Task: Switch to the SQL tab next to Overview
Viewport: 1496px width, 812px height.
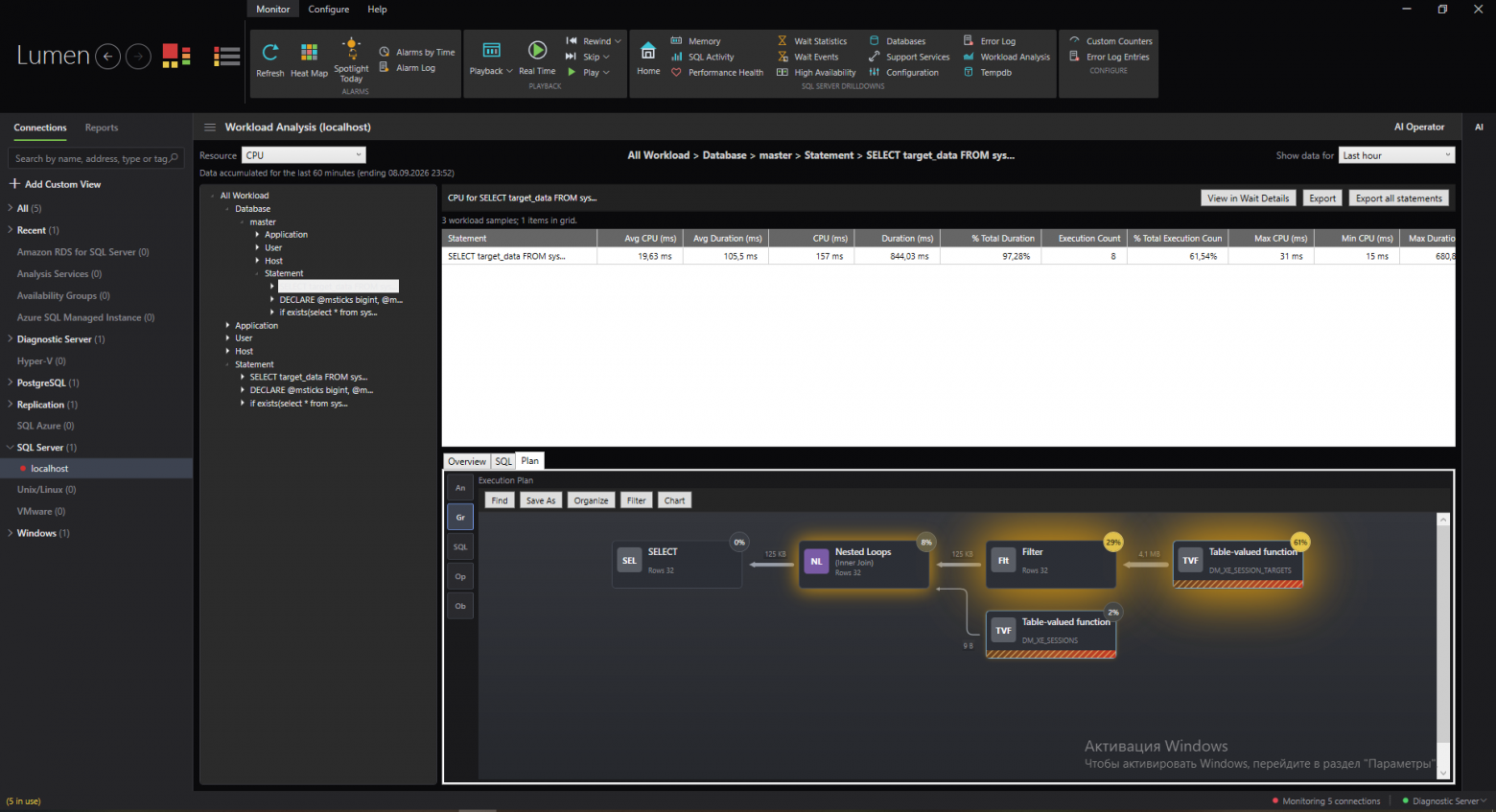Action: coord(503,461)
